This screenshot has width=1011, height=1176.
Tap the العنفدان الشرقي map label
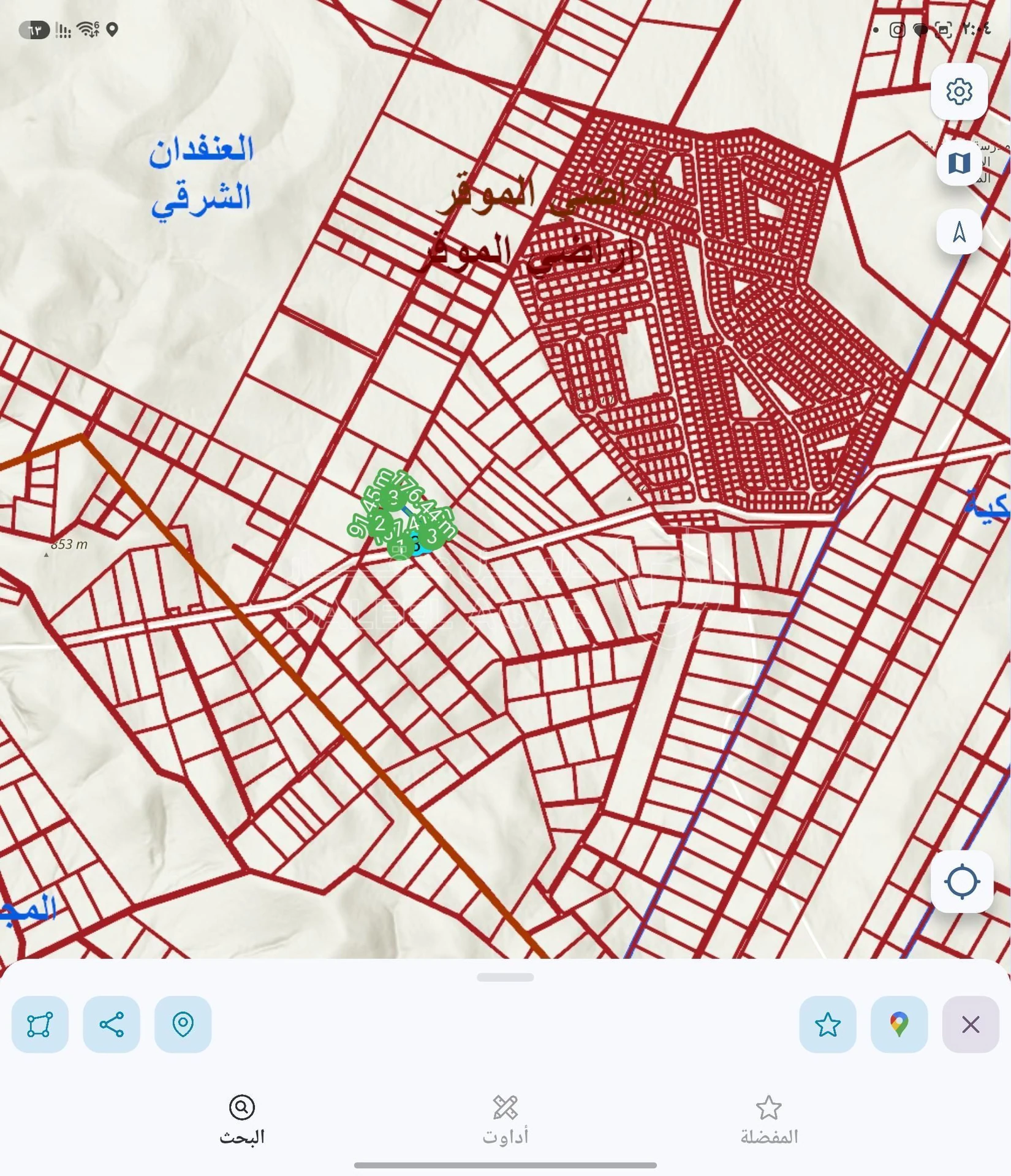click(201, 176)
